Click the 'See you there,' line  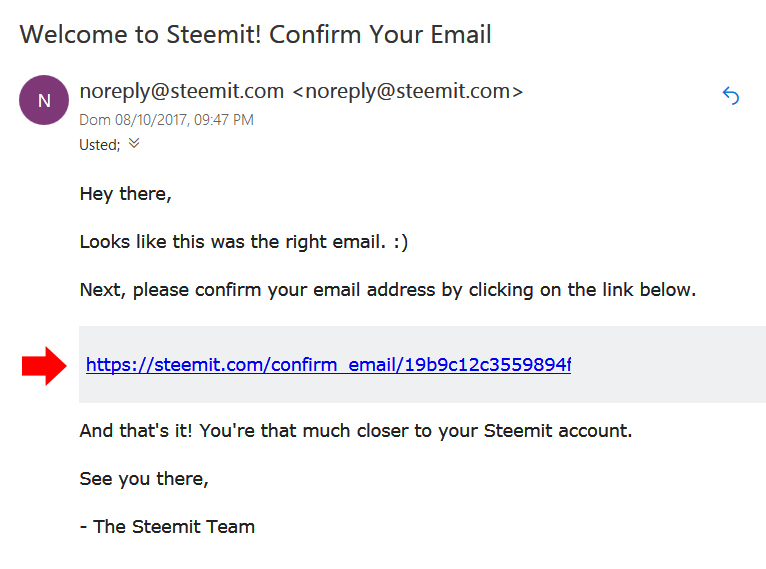coord(144,479)
